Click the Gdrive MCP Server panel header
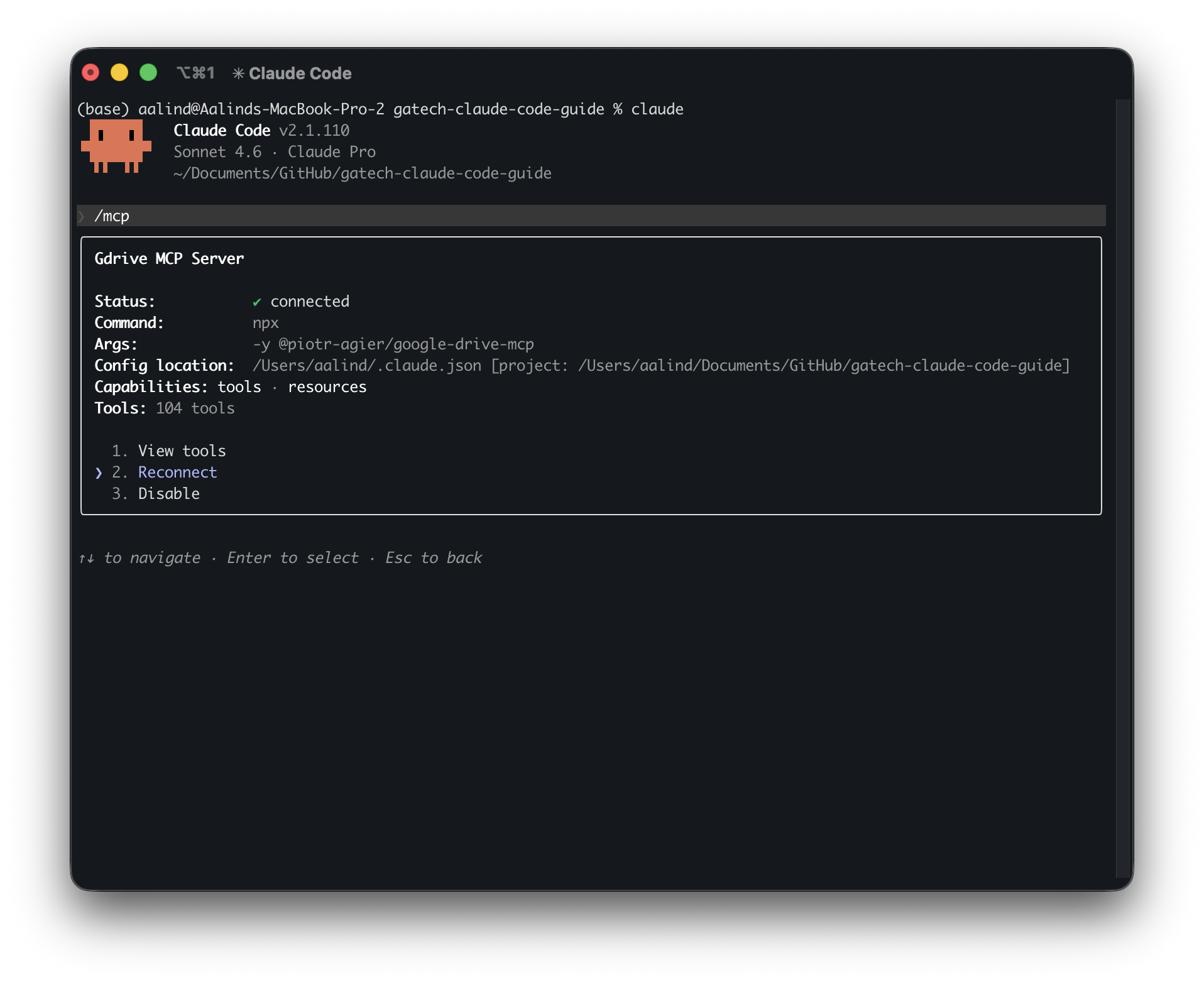The width and height of the screenshot is (1204, 984). click(168, 258)
